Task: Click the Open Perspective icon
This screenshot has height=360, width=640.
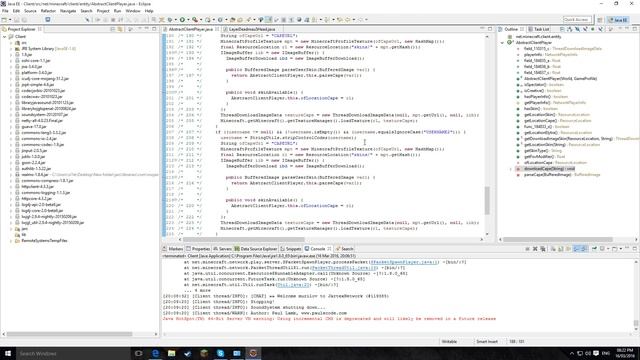Action: click(x=600, y=20)
